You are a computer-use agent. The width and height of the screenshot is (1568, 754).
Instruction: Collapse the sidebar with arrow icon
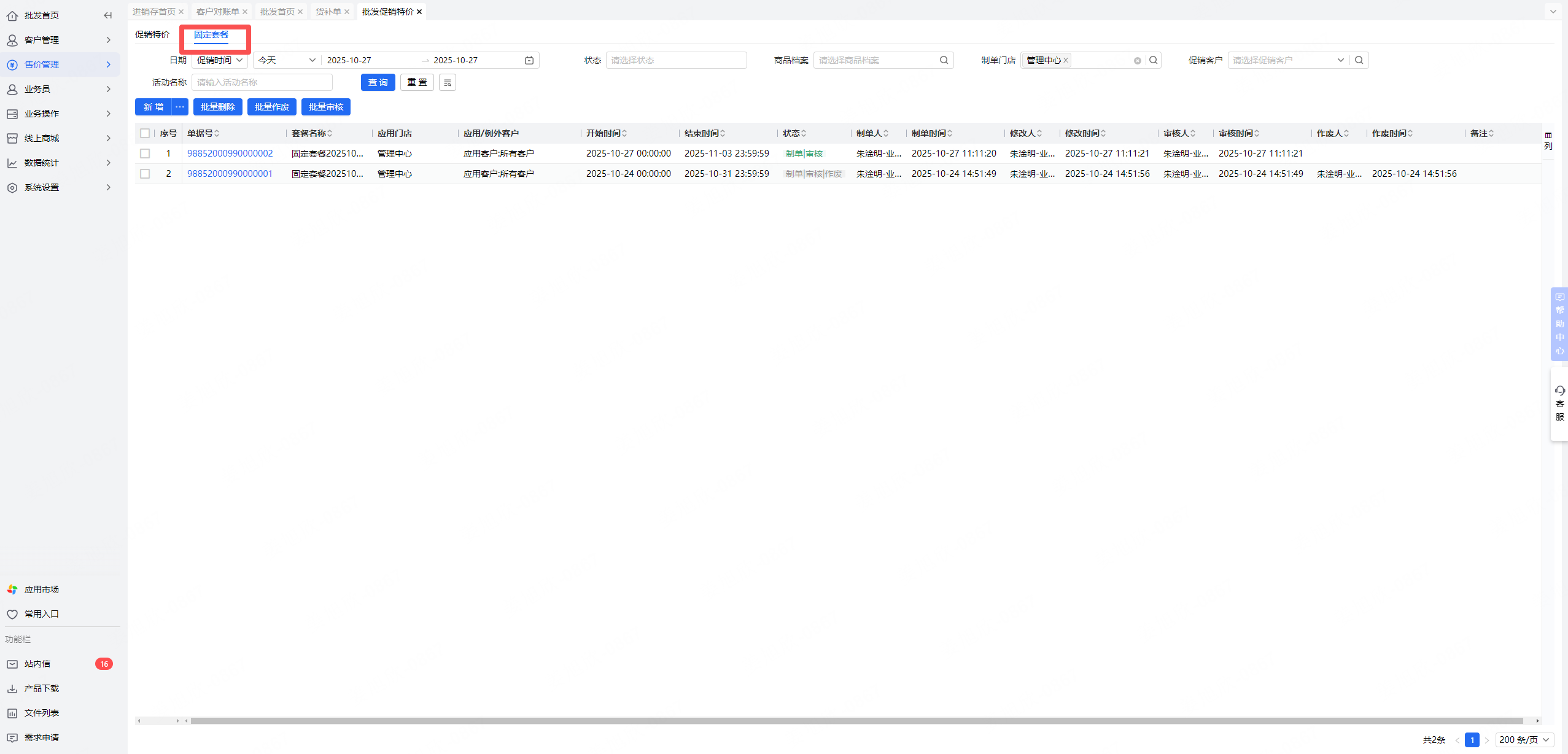point(108,15)
